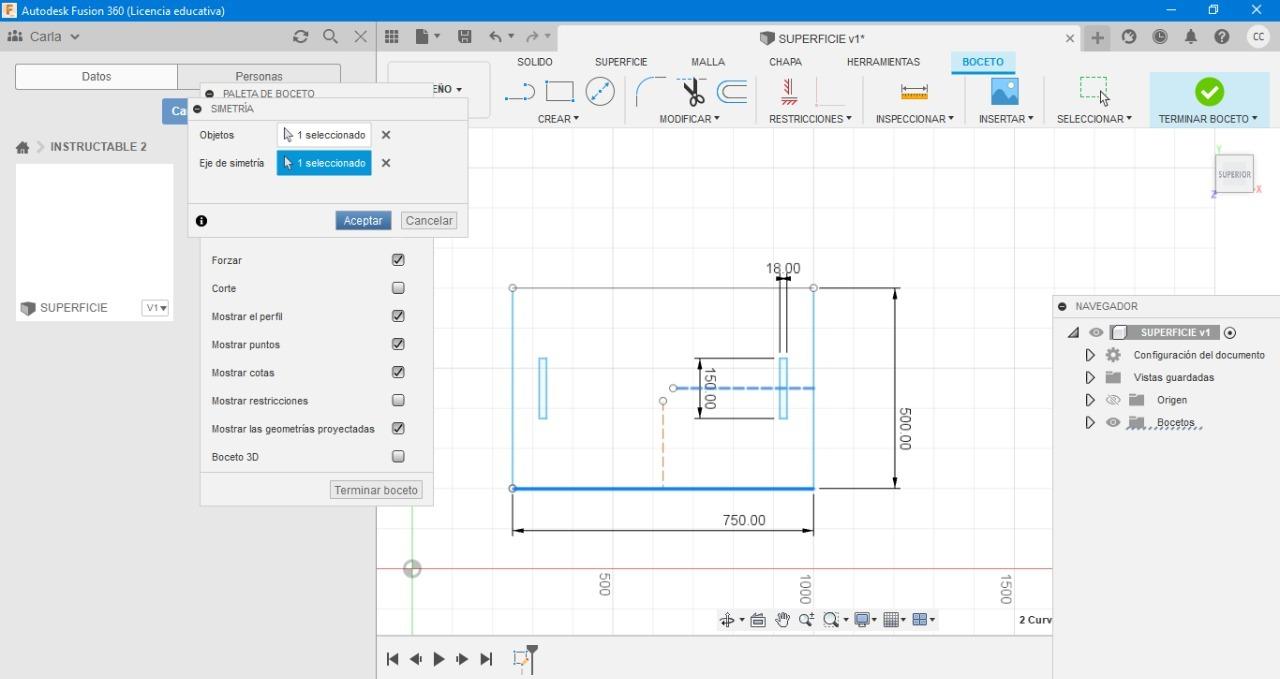Click the Select window icon
Screen dimensions: 1280x679
point(1094,90)
